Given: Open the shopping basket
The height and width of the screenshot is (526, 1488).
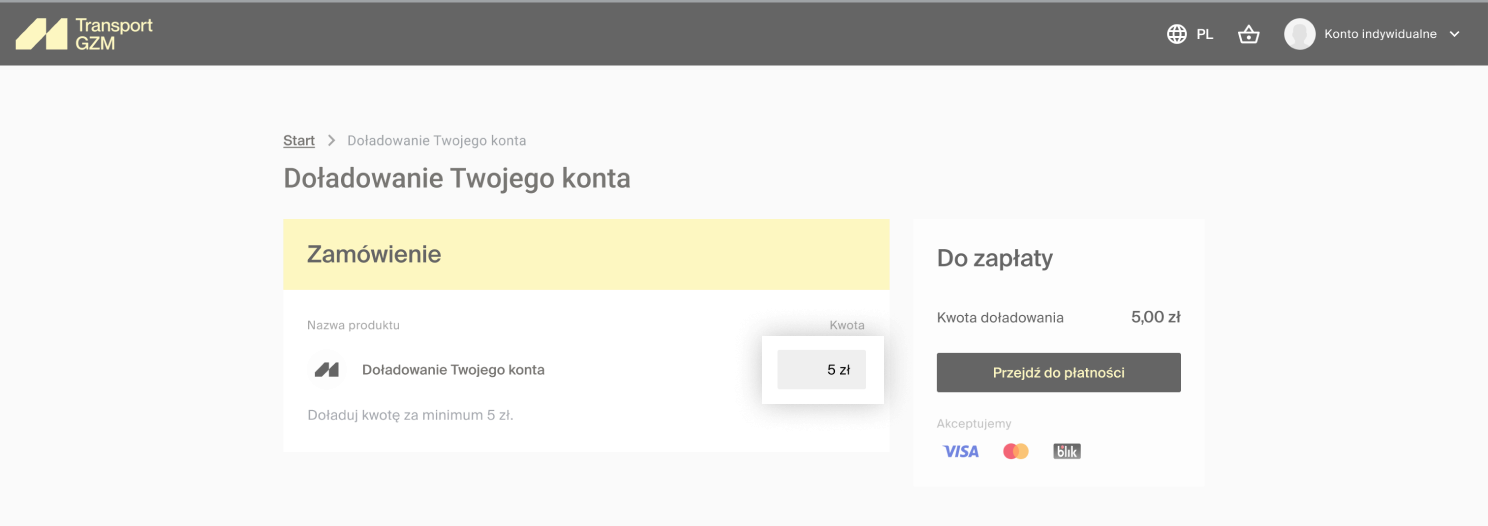Looking at the screenshot, I should point(1248,34).
